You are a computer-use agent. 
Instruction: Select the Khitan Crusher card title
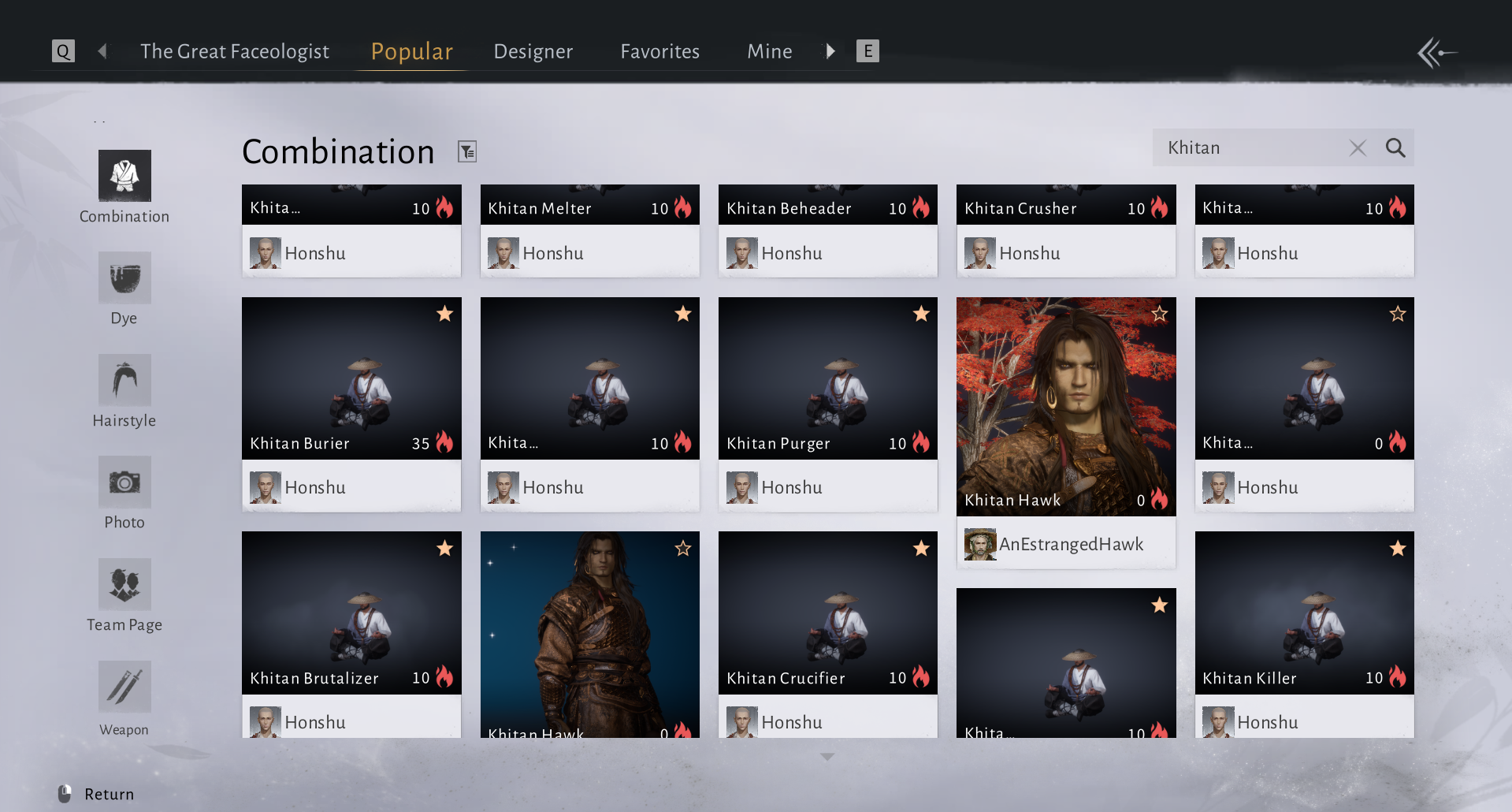(x=1020, y=208)
